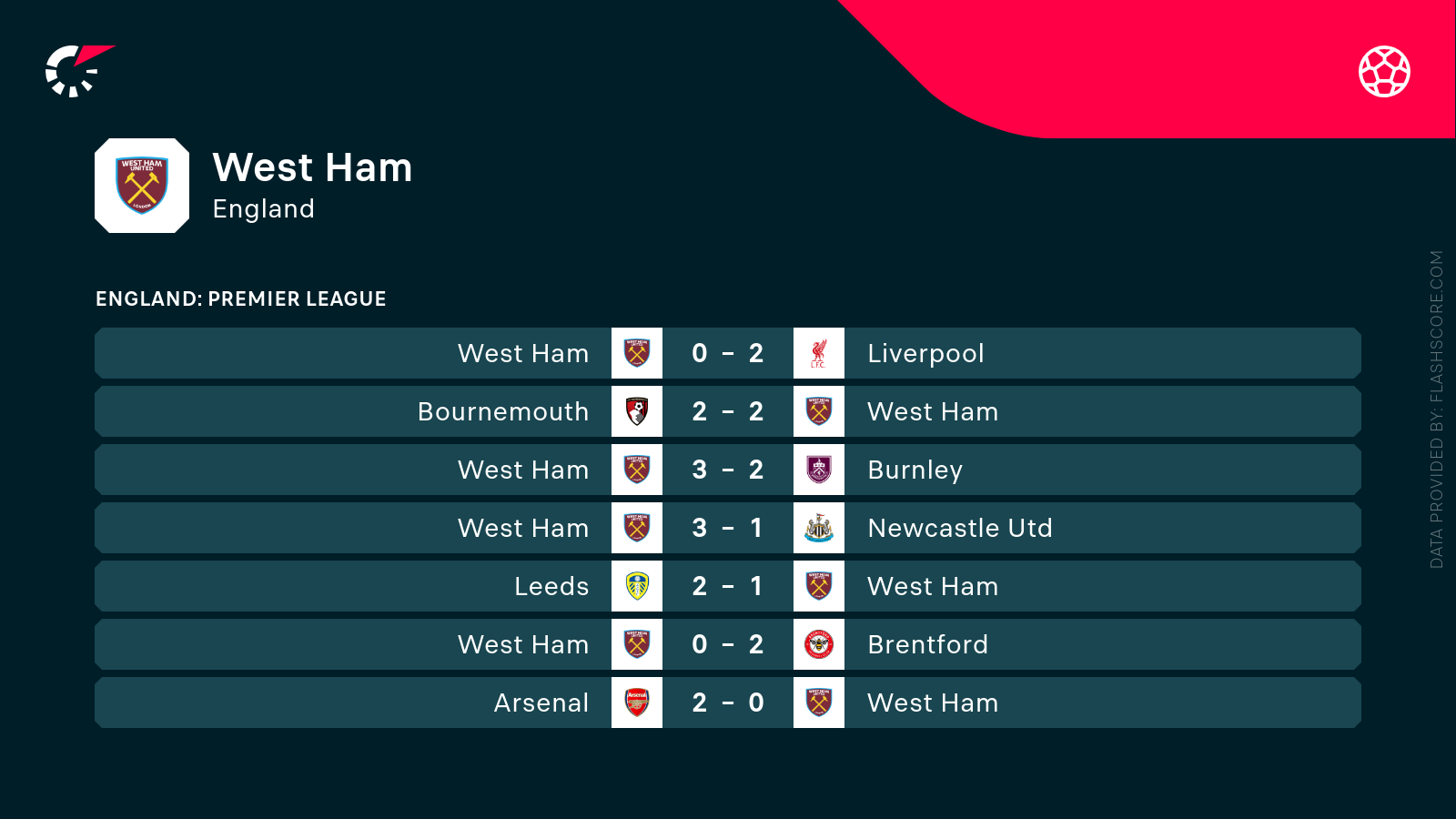Image resolution: width=1456 pixels, height=819 pixels.
Task: Select the Brentford team name
Action: point(927,644)
